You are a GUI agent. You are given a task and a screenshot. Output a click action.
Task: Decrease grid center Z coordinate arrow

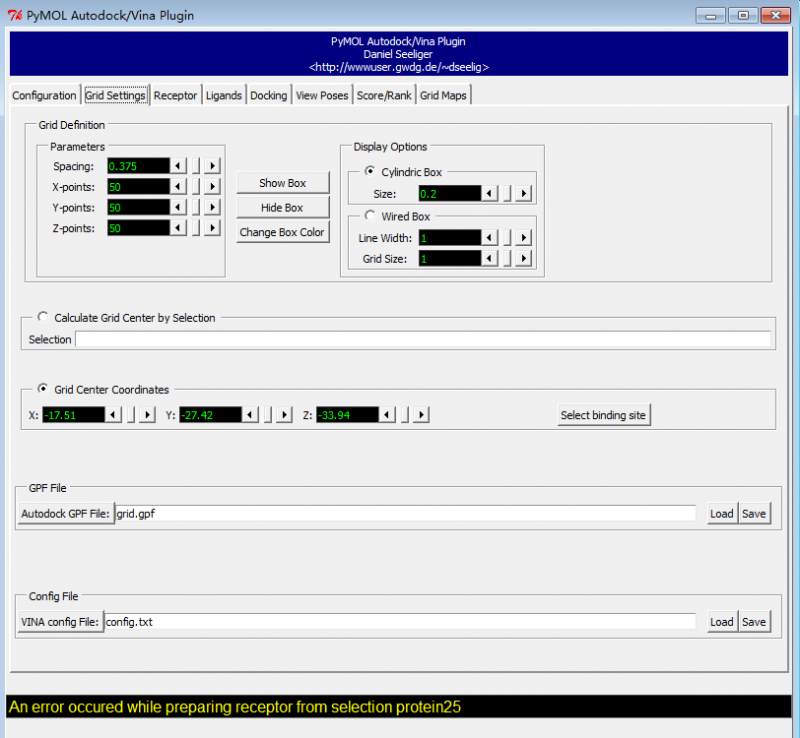[387, 415]
